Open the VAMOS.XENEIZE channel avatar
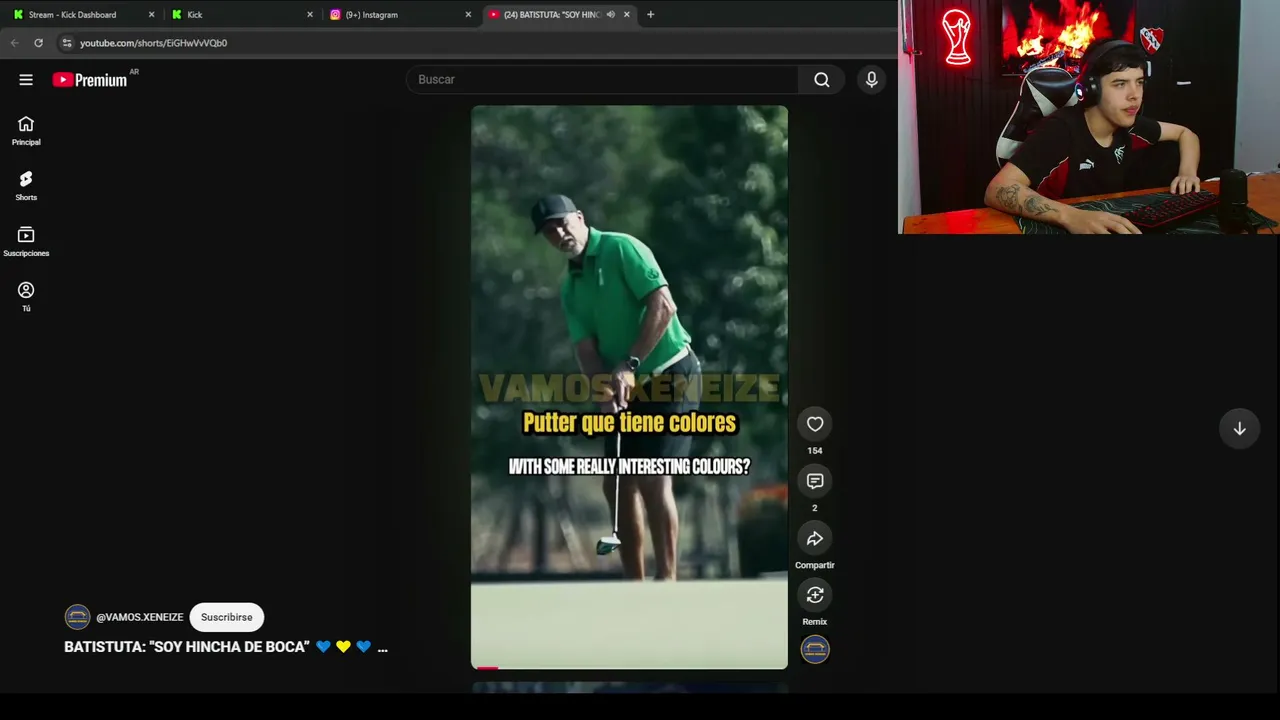The height and width of the screenshot is (720, 1280). (x=77, y=617)
